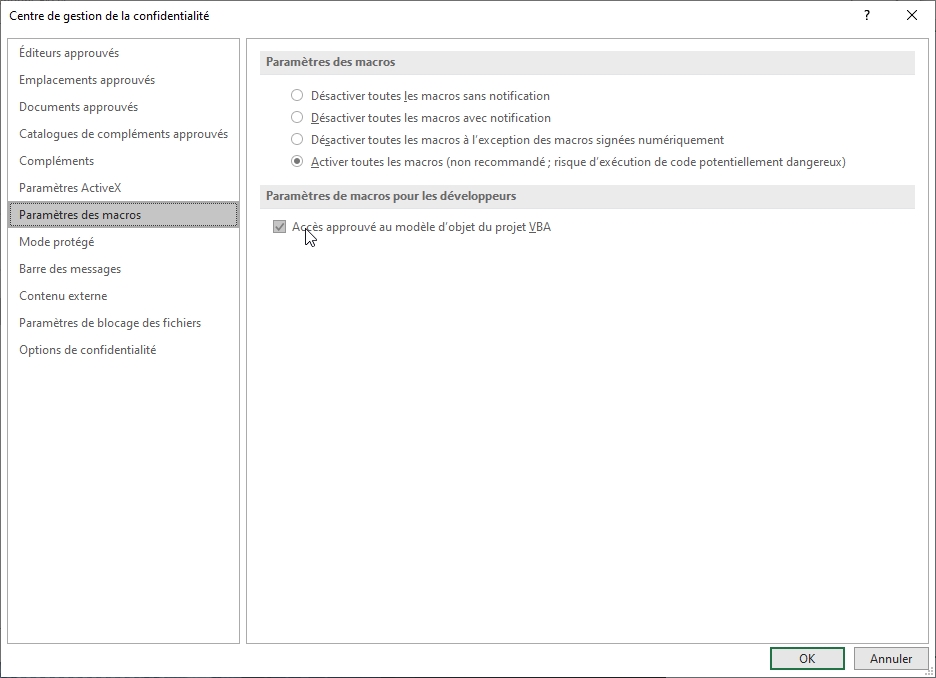This screenshot has width=936, height=678.
Task: Select macros signées numériquement exception option
Action: point(296,139)
